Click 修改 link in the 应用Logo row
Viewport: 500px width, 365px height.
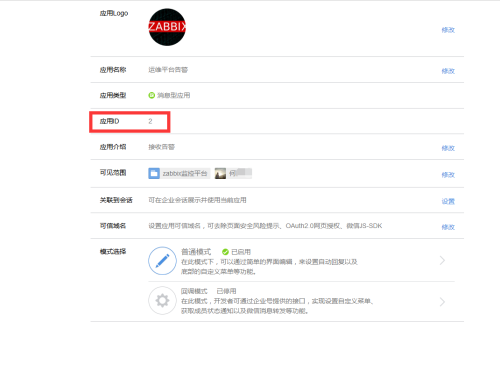coord(448,30)
